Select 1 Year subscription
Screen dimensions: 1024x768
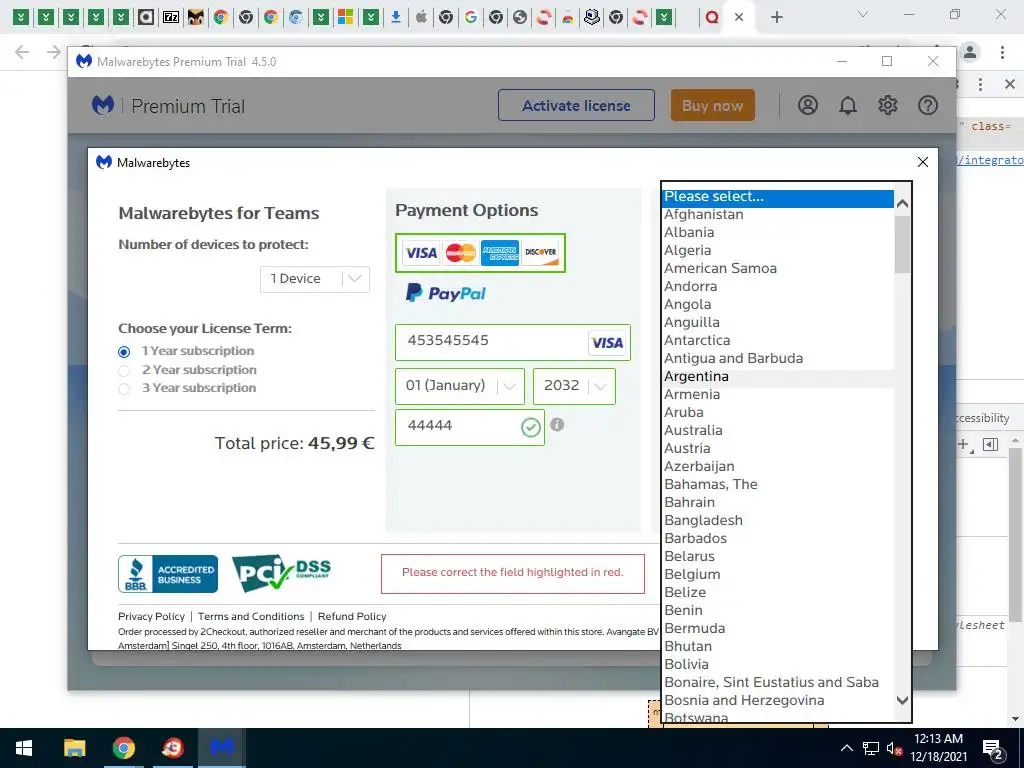124,352
